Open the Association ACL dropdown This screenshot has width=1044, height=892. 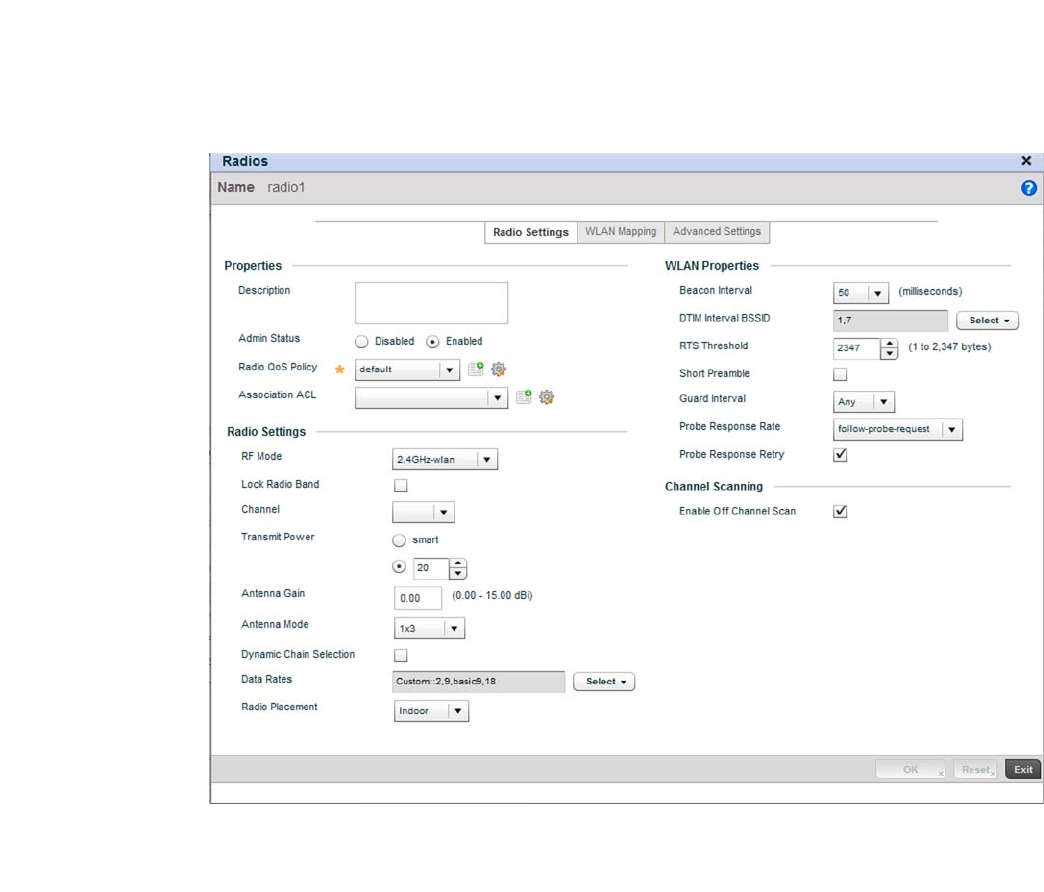coord(431,398)
